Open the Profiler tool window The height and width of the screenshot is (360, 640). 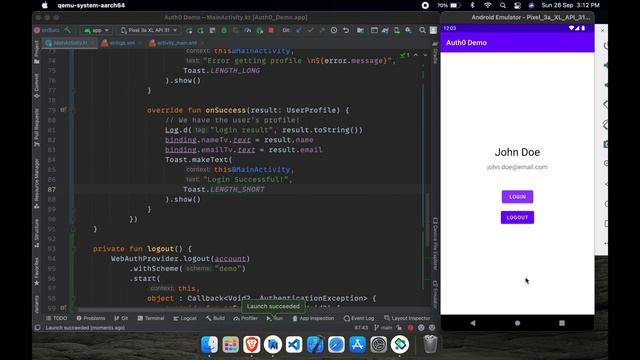click(245, 318)
